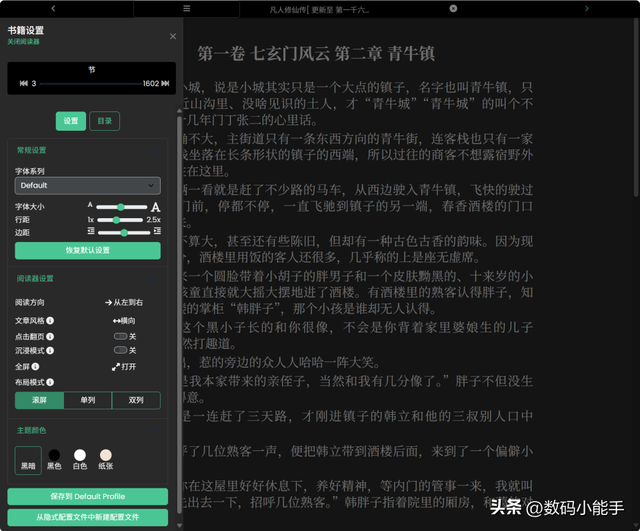Select the 黑色 theme swatch

54,459
